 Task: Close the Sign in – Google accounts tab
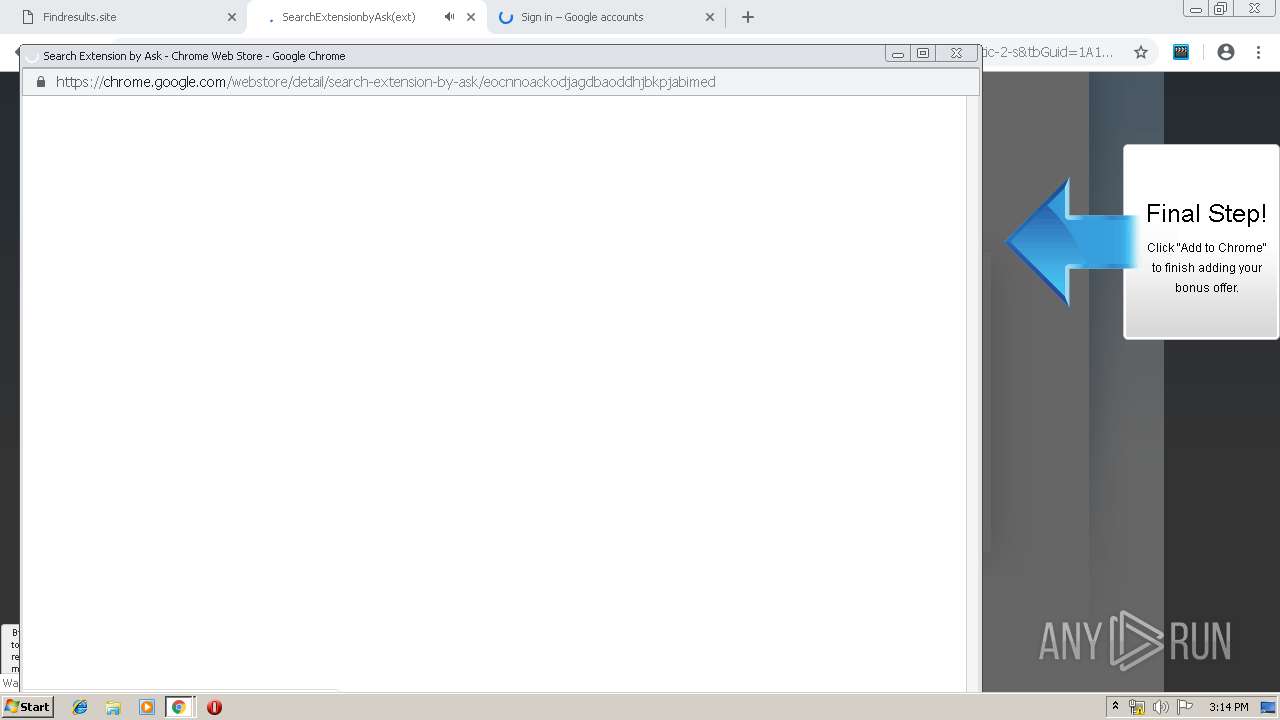click(710, 17)
